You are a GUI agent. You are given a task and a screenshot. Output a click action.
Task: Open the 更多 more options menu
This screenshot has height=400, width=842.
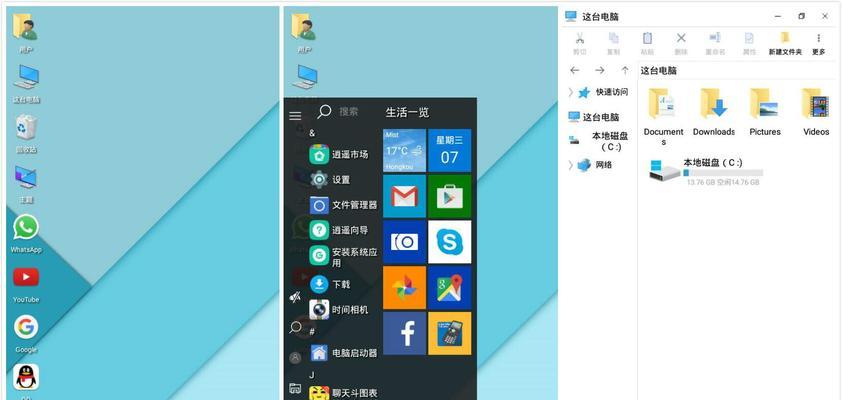pos(818,44)
